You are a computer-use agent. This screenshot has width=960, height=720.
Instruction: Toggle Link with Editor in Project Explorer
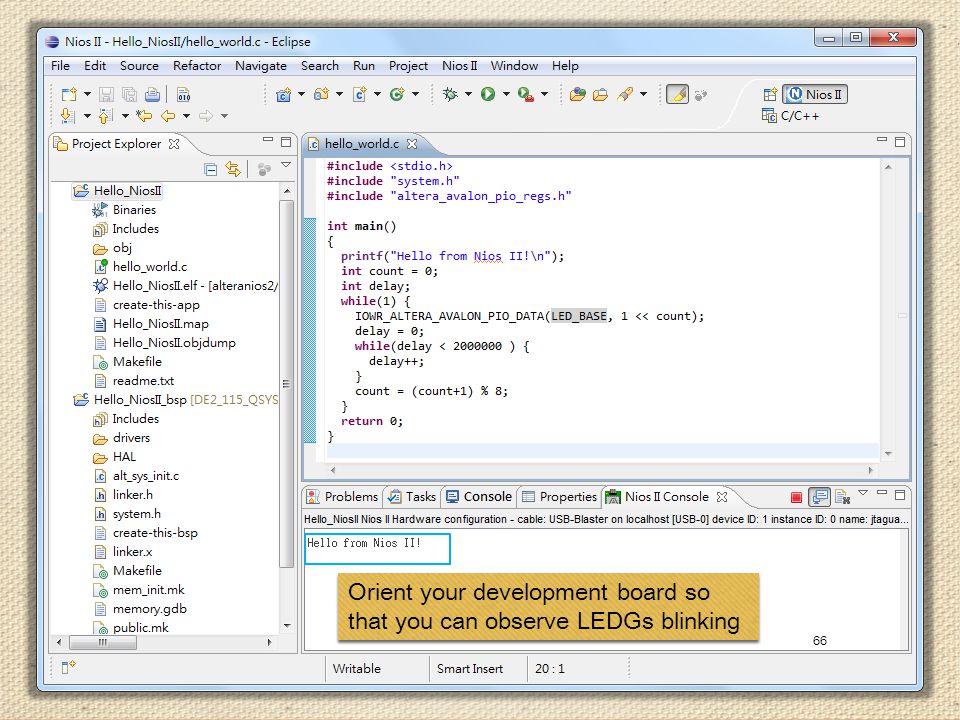click(233, 169)
